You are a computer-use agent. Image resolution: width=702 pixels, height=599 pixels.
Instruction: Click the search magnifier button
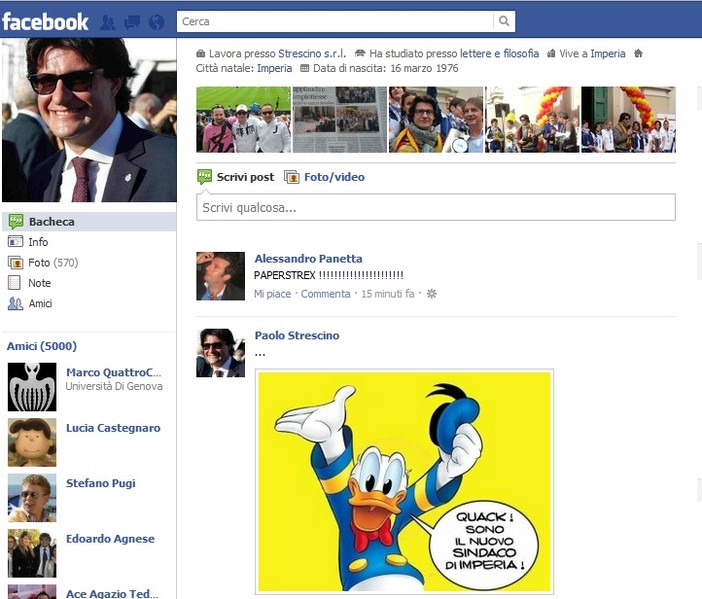coord(504,21)
